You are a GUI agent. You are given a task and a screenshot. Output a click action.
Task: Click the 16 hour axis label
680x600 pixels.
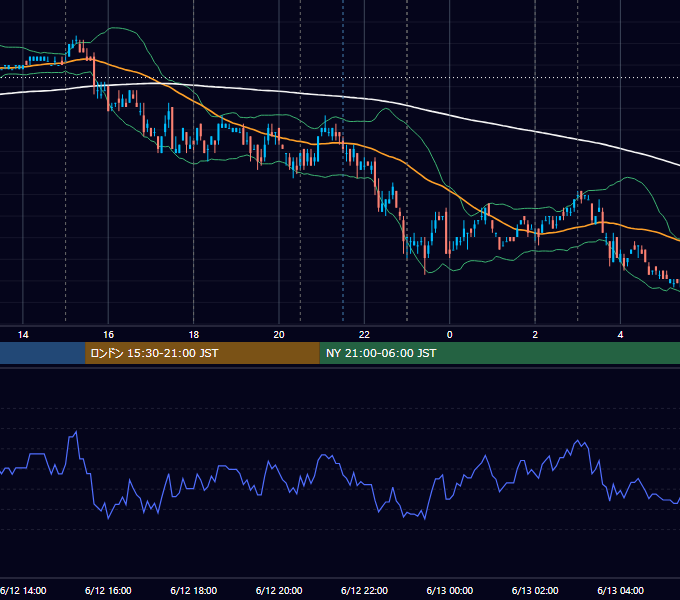coord(108,335)
